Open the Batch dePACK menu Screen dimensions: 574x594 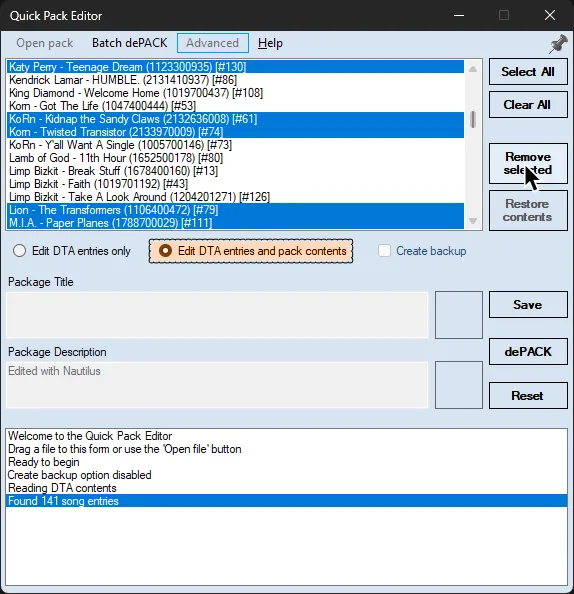(130, 43)
